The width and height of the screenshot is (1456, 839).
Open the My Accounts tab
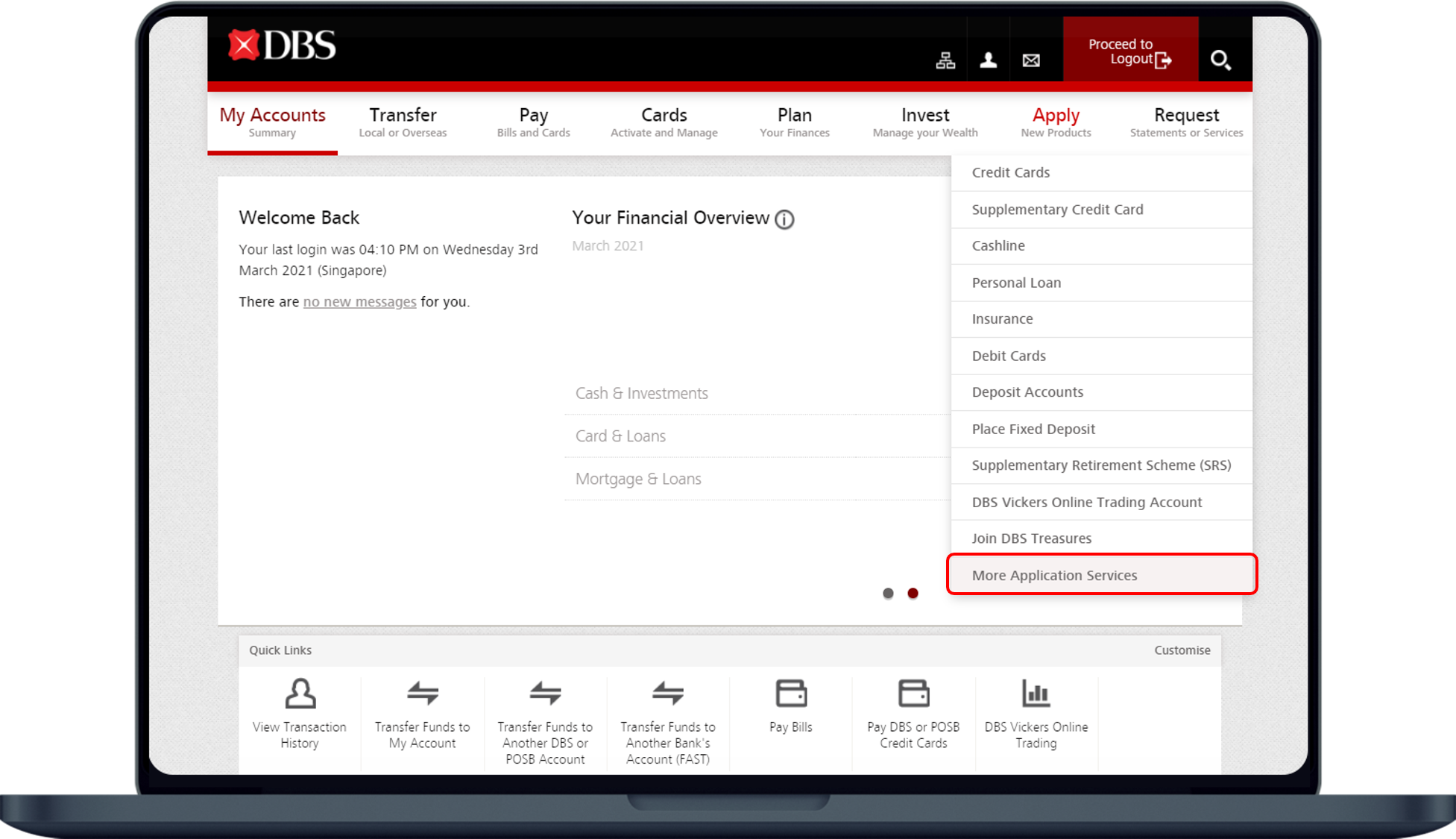pos(272,122)
